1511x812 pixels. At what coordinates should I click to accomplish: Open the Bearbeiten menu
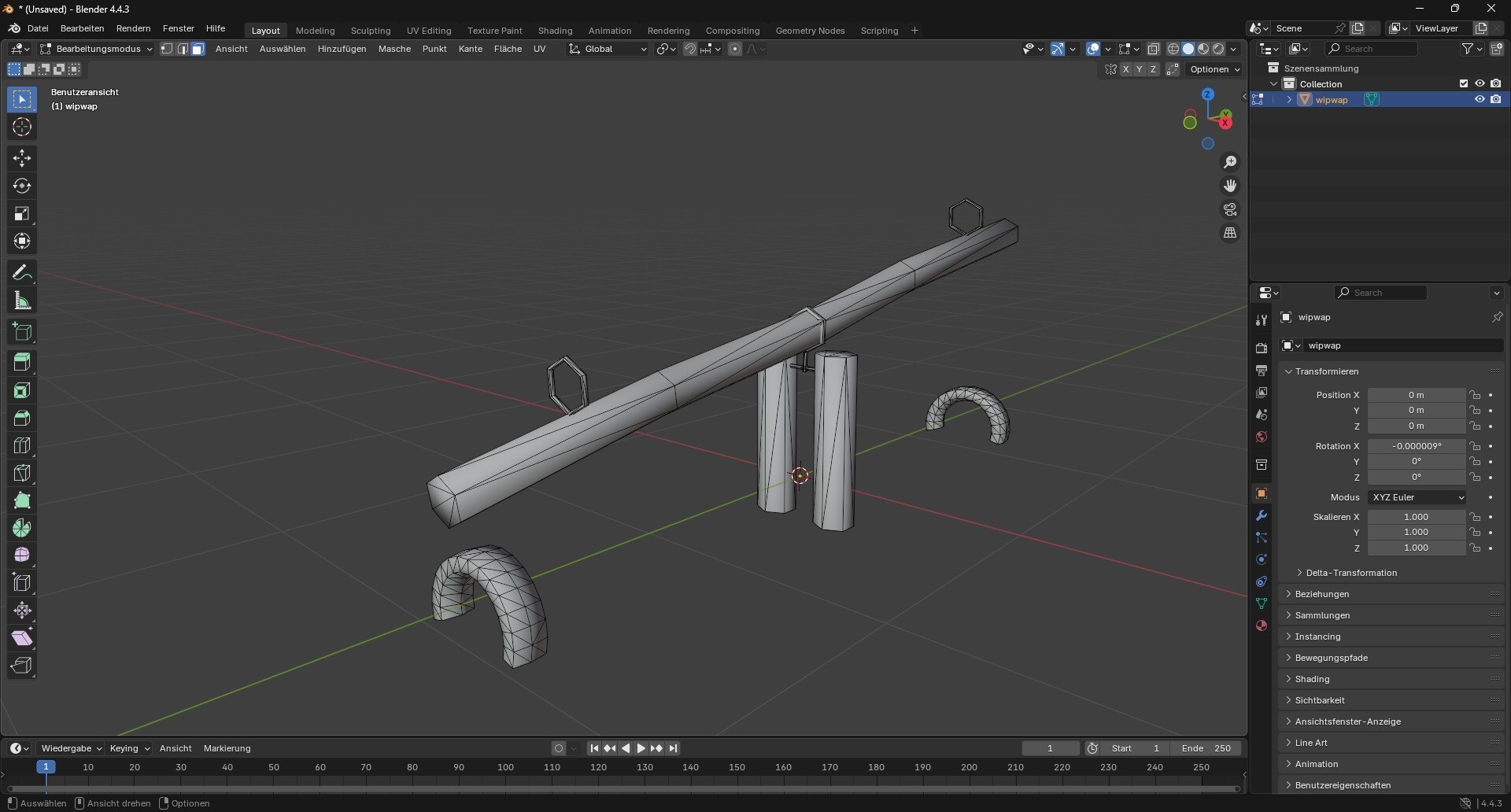pos(83,29)
